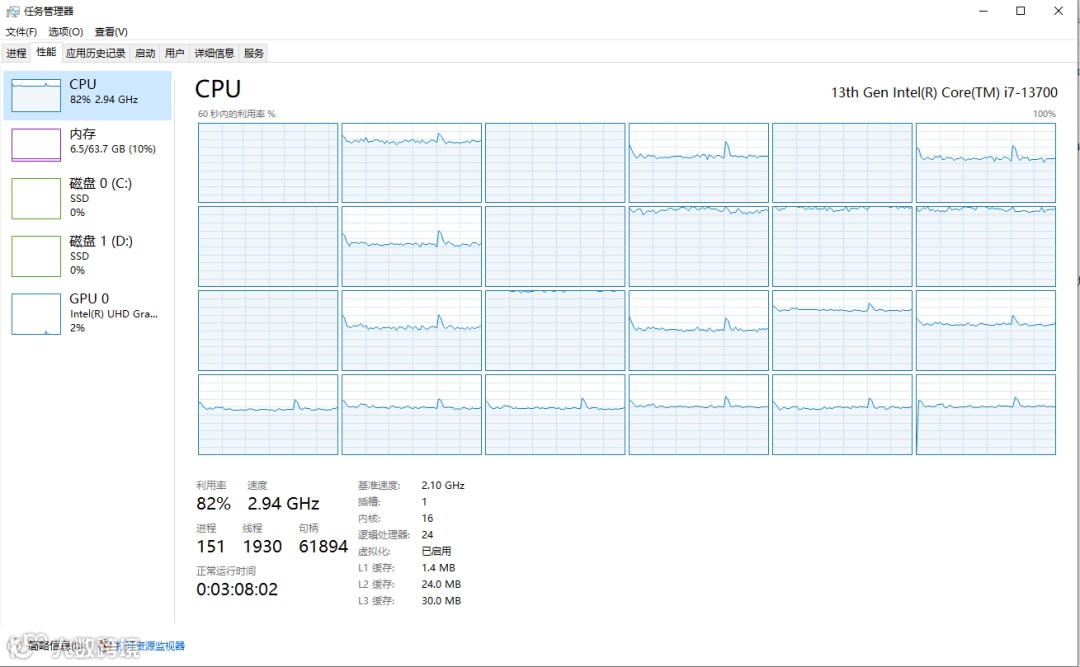Viewport: 1080px width, 667px height.
Task: Select 磁盘 1 (D:) in the sidebar
Action: click(x=87, y=256)
